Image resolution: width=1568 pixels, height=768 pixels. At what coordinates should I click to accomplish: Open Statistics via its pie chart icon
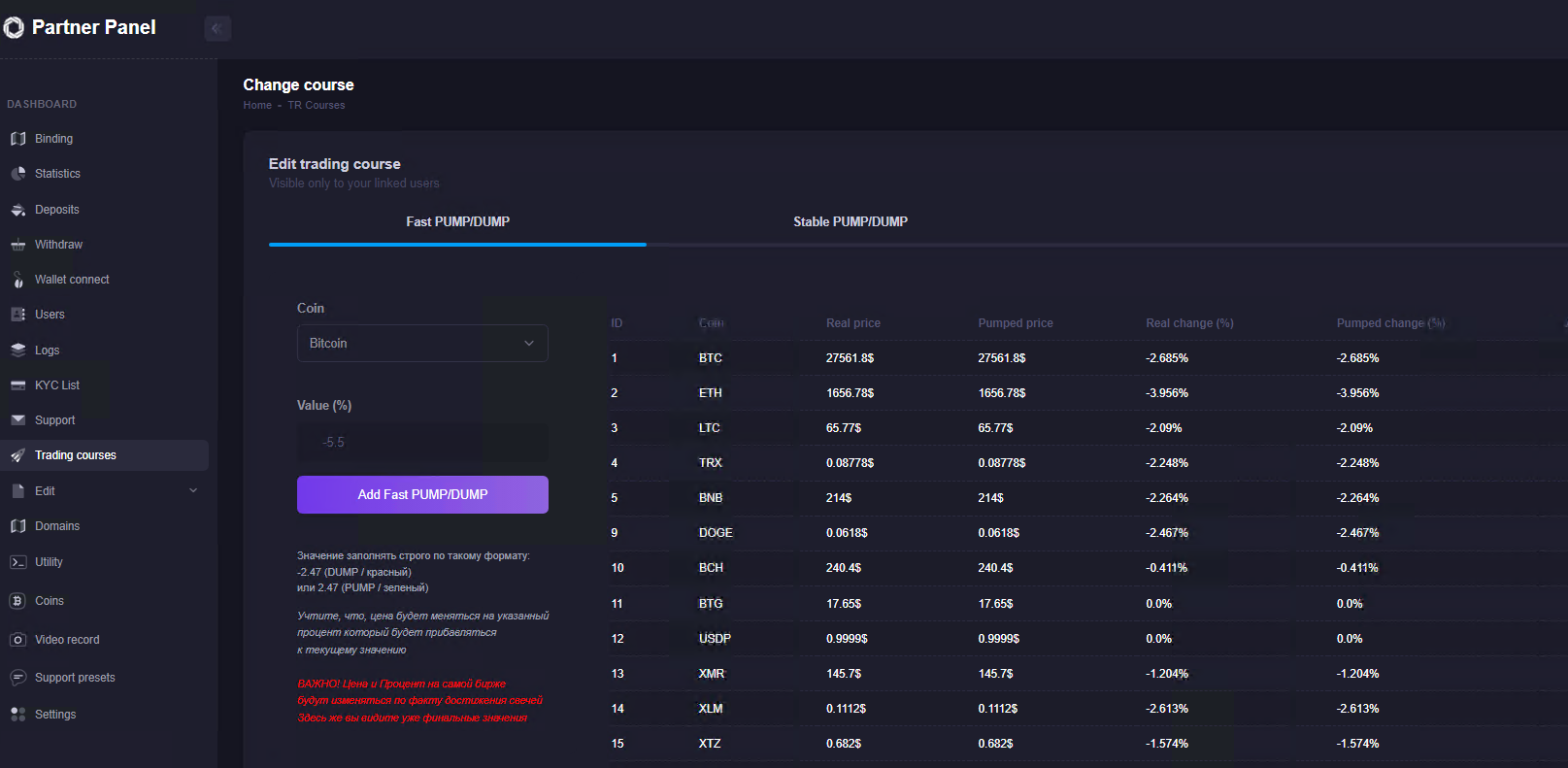click(x=17, y=174)
